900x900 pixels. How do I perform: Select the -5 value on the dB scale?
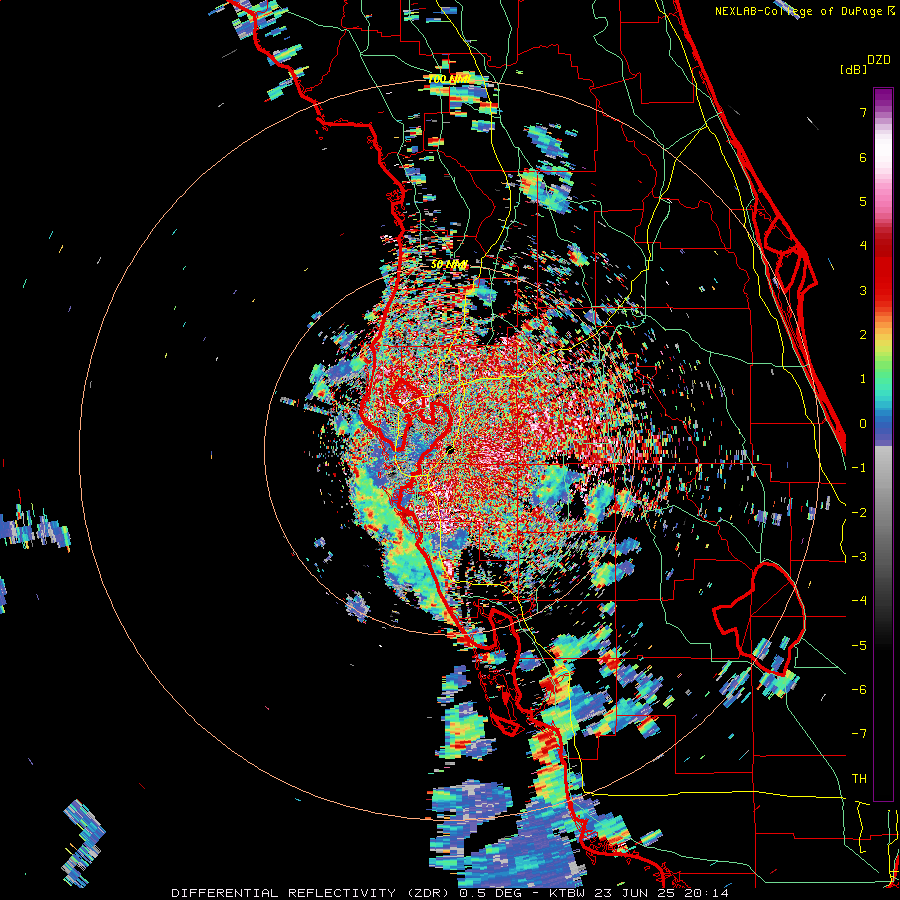tap(859, 645)
